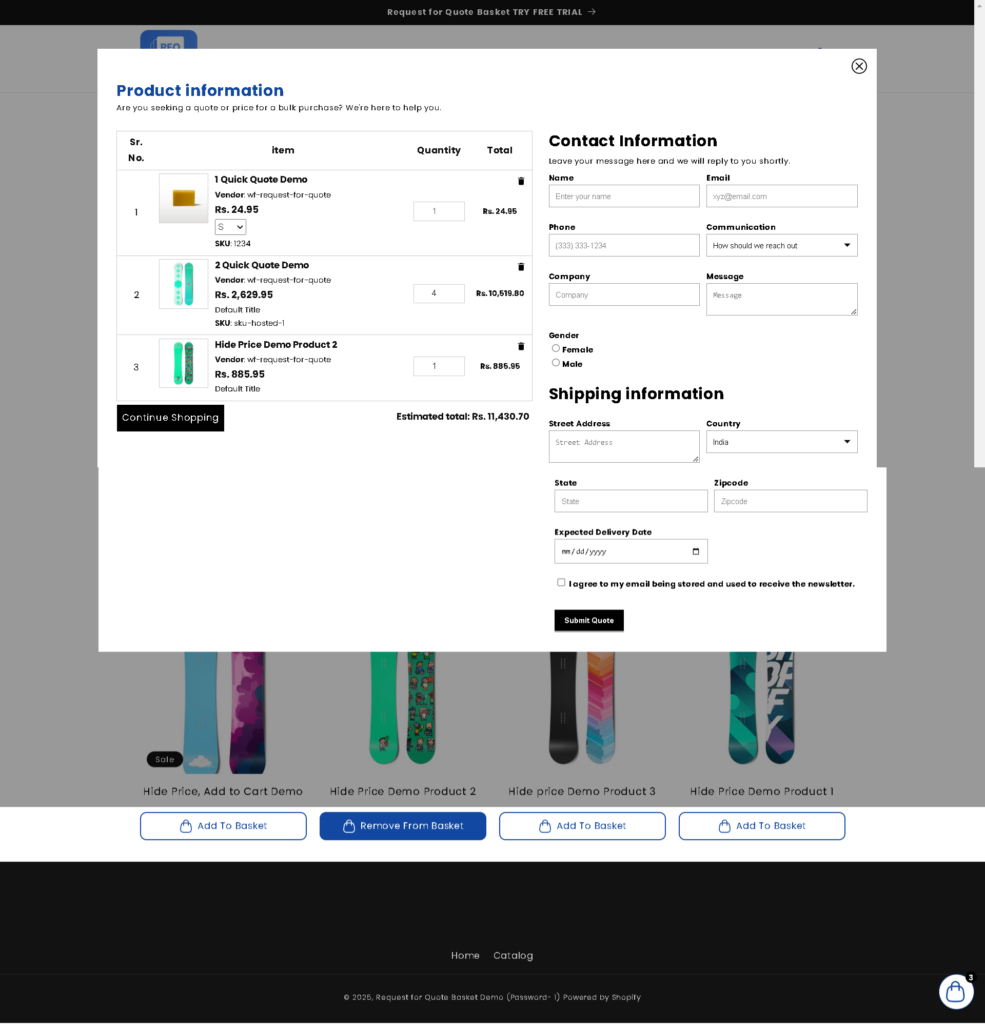Open the Country dropdown showing India
The image size is (985, 1024).
[x=781, y=442]
